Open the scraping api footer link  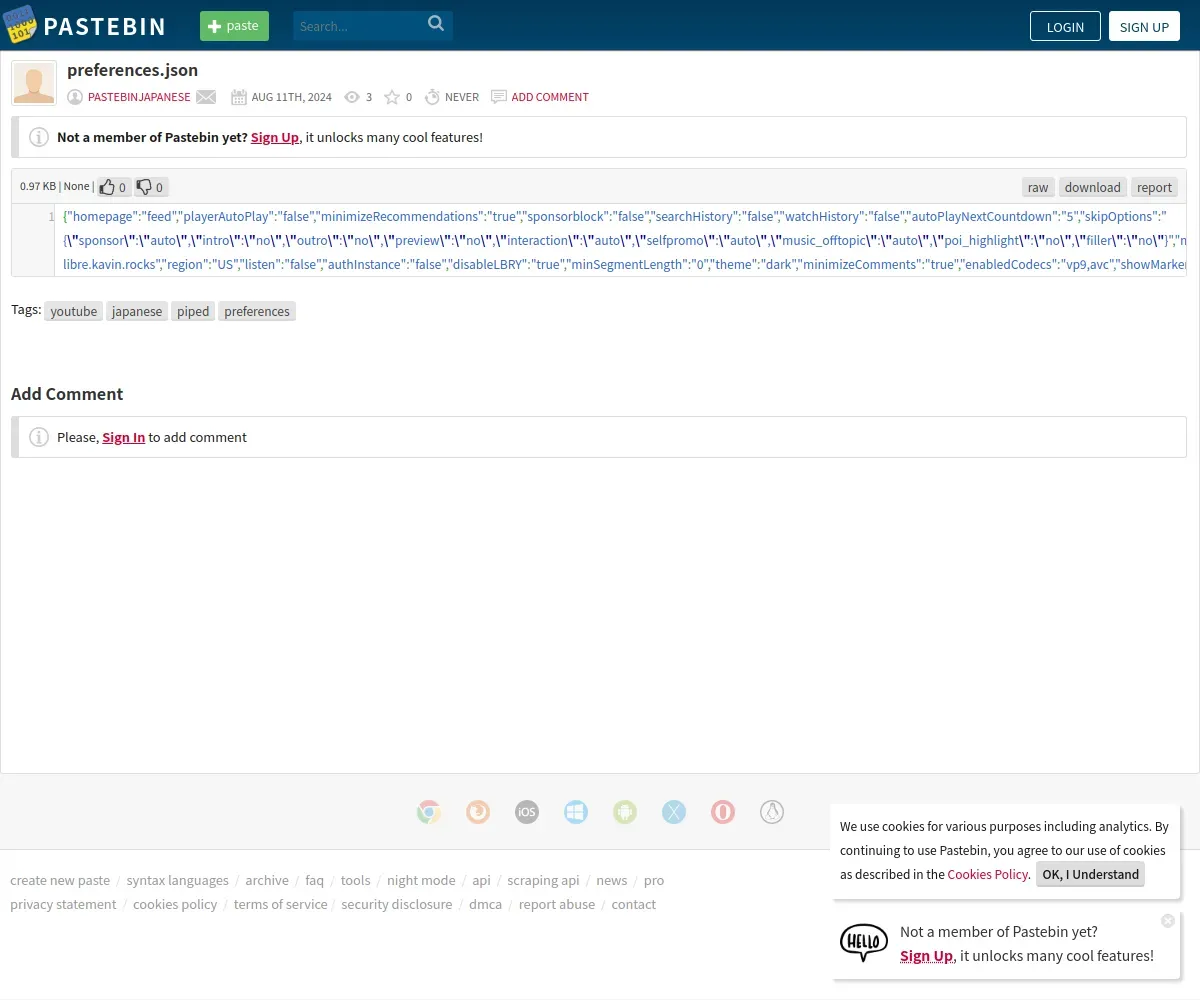point(543,880)
